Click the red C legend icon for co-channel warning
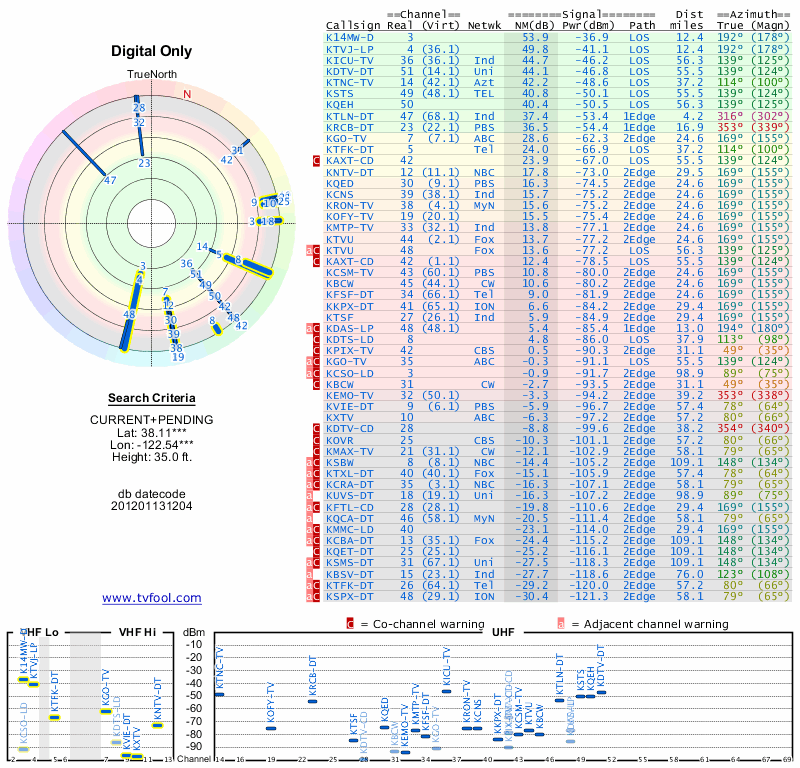Screen dimensions: 800x768 pyautogui.click(x=350, y=624)
